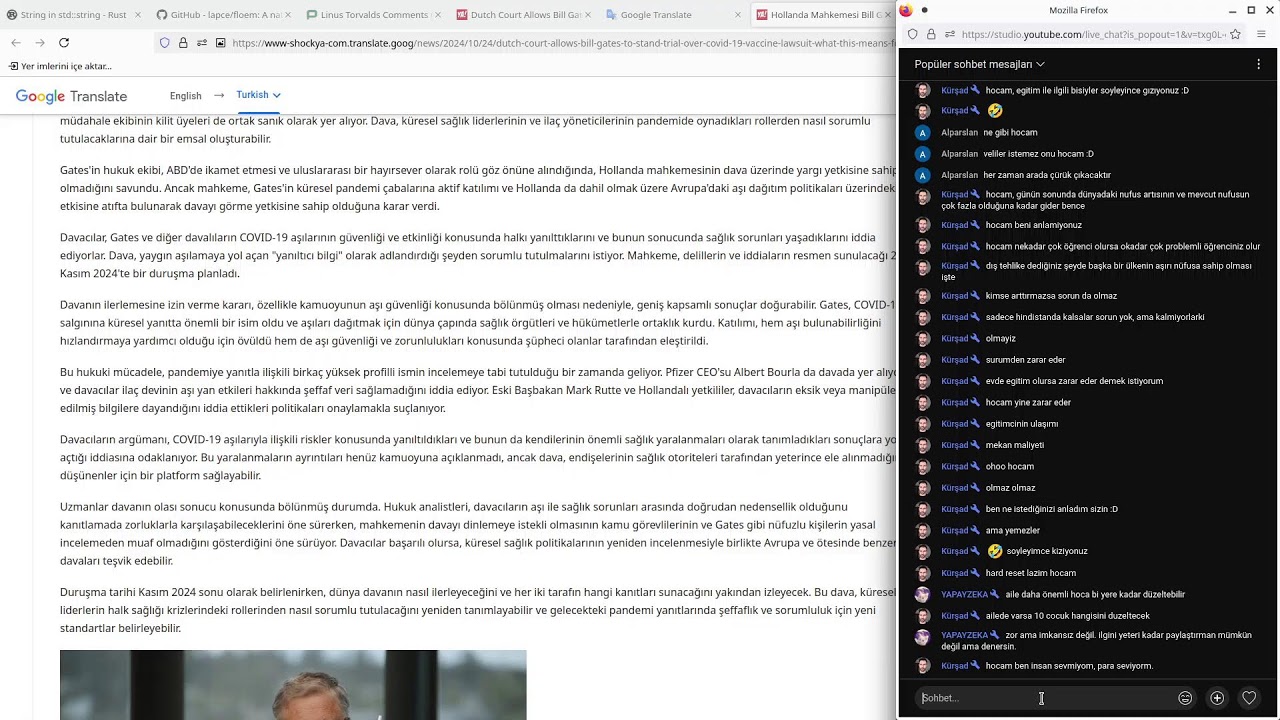The height and width of the screenshot is (720, 1280).
Task: Select the English source language label
Action: 185,96
